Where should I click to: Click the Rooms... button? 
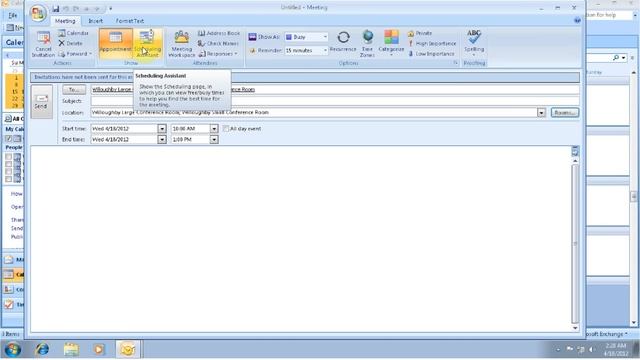coord(565,113)
